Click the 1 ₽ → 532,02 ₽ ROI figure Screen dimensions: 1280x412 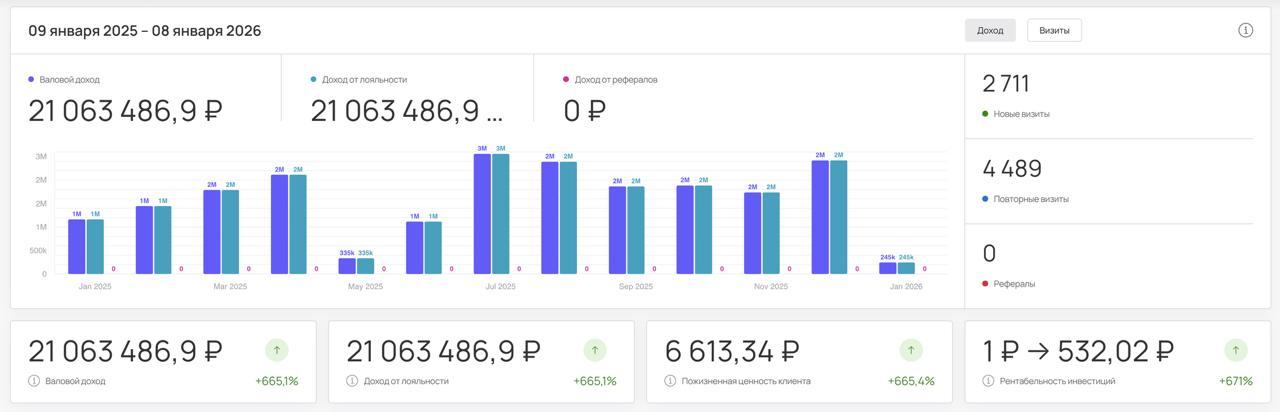1078,351
